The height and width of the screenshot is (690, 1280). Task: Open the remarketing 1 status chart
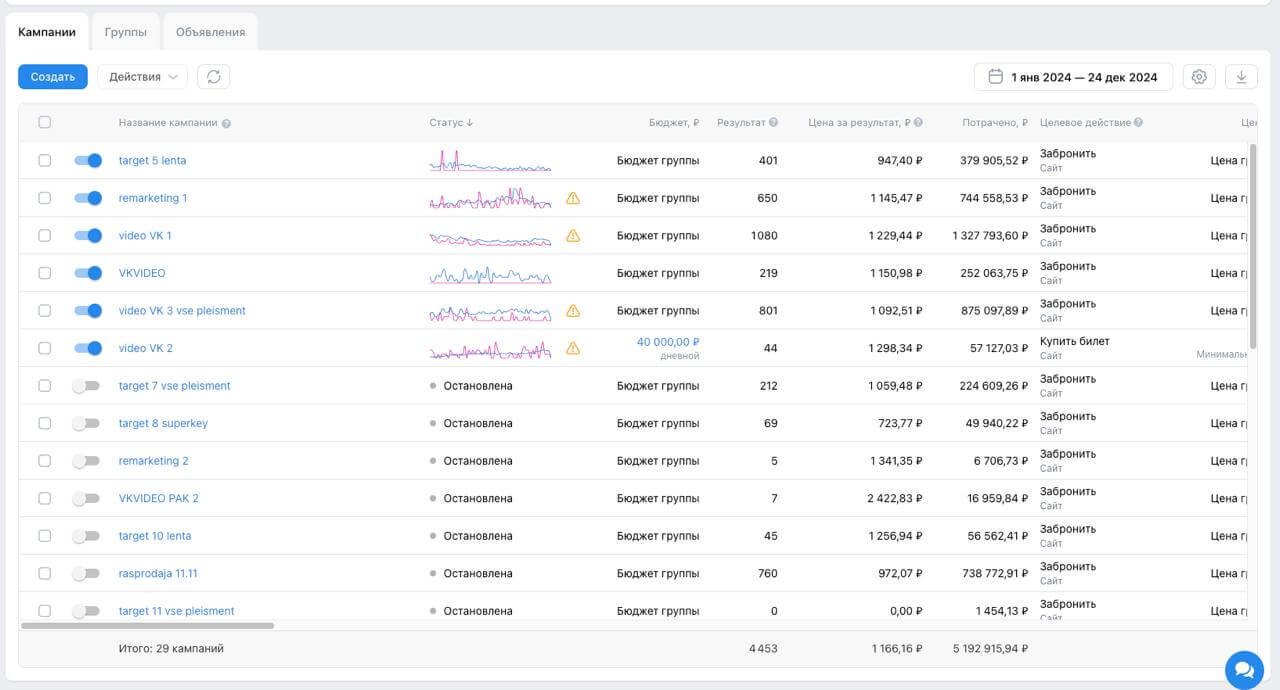(490, 198)
